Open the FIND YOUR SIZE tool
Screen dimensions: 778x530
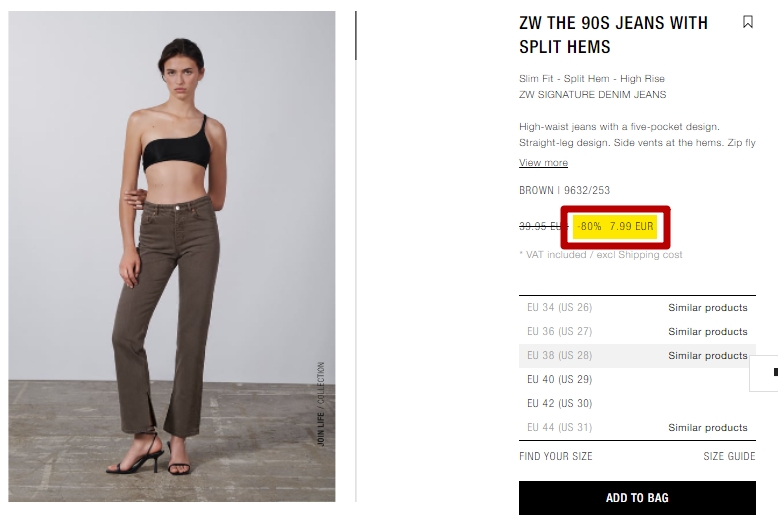(556, 456)
